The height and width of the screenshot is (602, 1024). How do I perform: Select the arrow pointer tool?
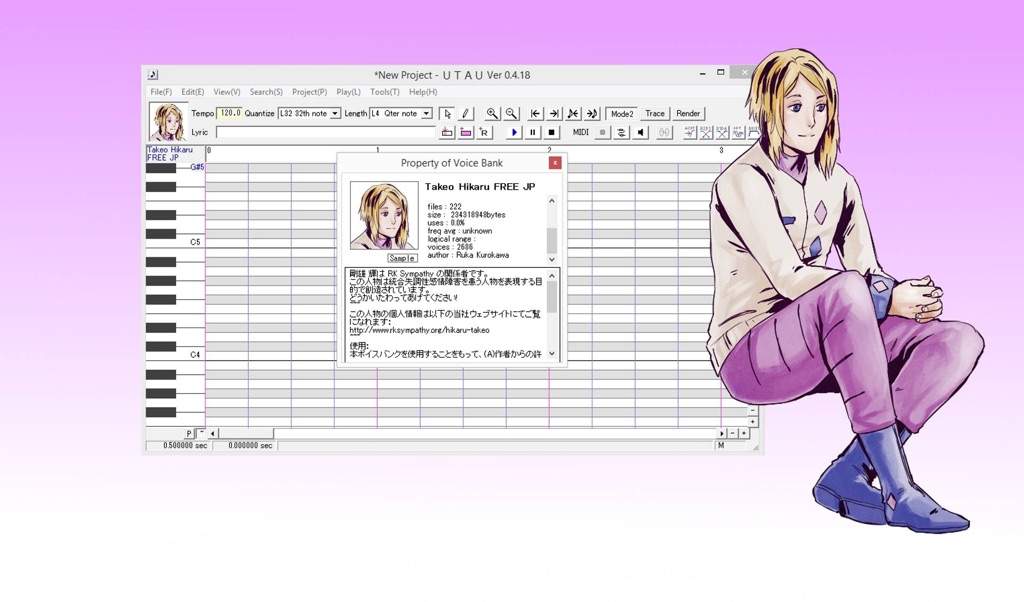pos(447,114)
